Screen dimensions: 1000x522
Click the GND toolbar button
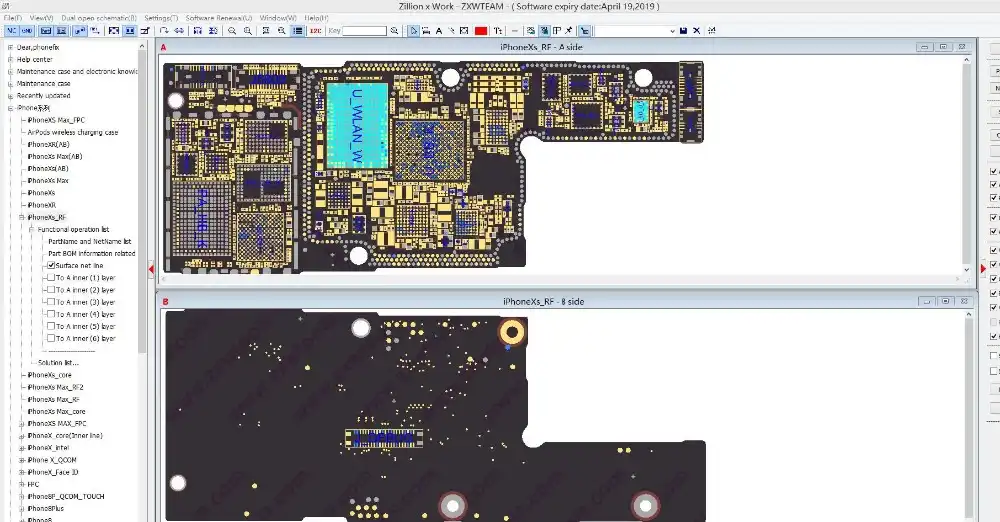click(27, 31)
